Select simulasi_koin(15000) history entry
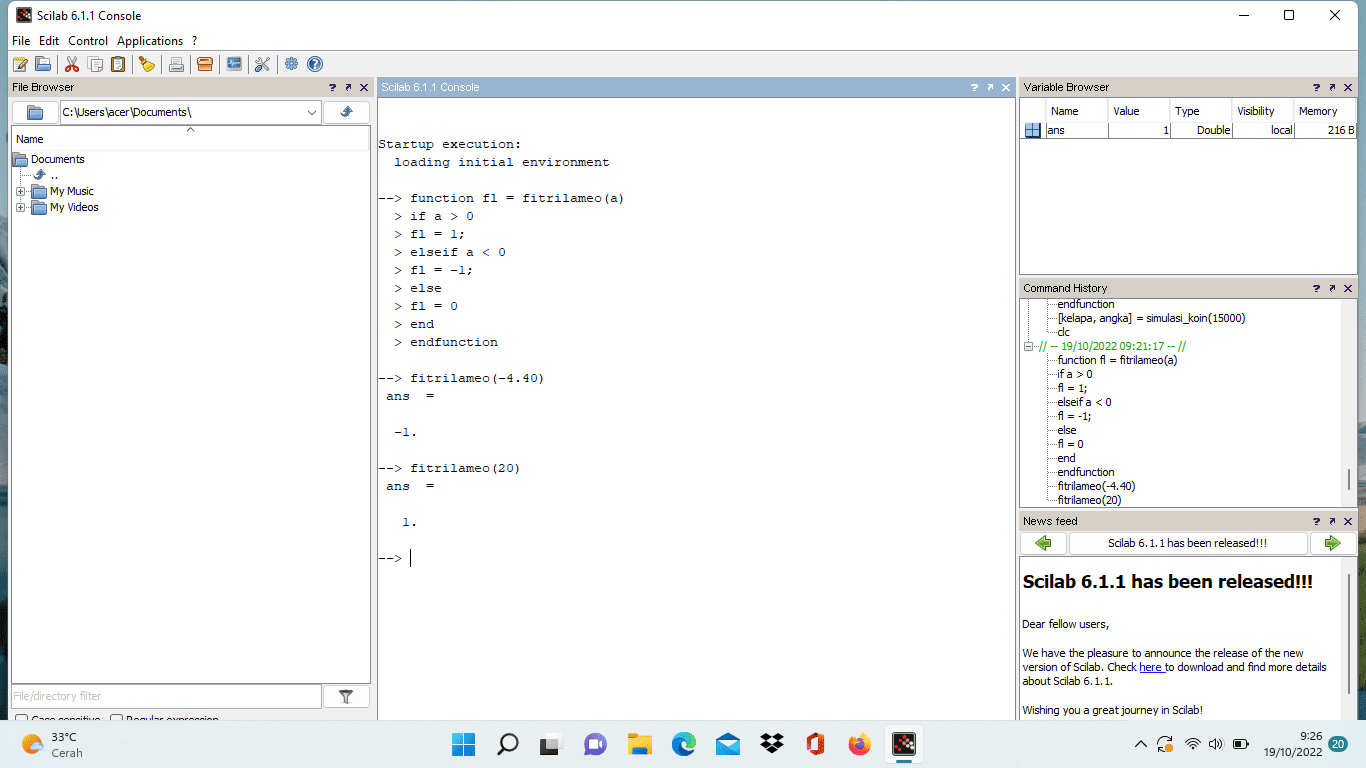This screenshot has width=1366, height=768. point(1151,318)
